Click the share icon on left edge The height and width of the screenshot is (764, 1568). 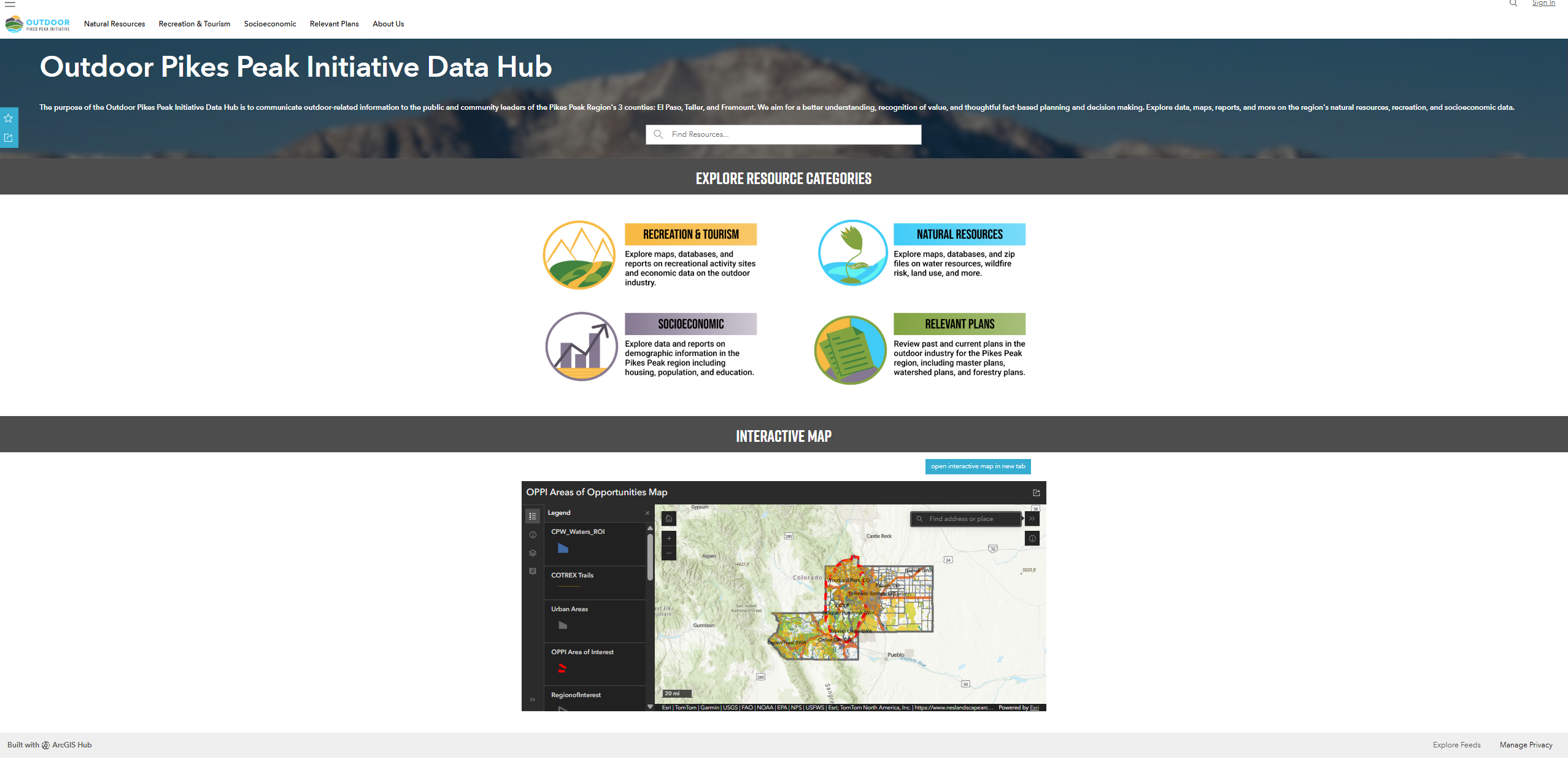pyautogui.click(x=9, y=138)
